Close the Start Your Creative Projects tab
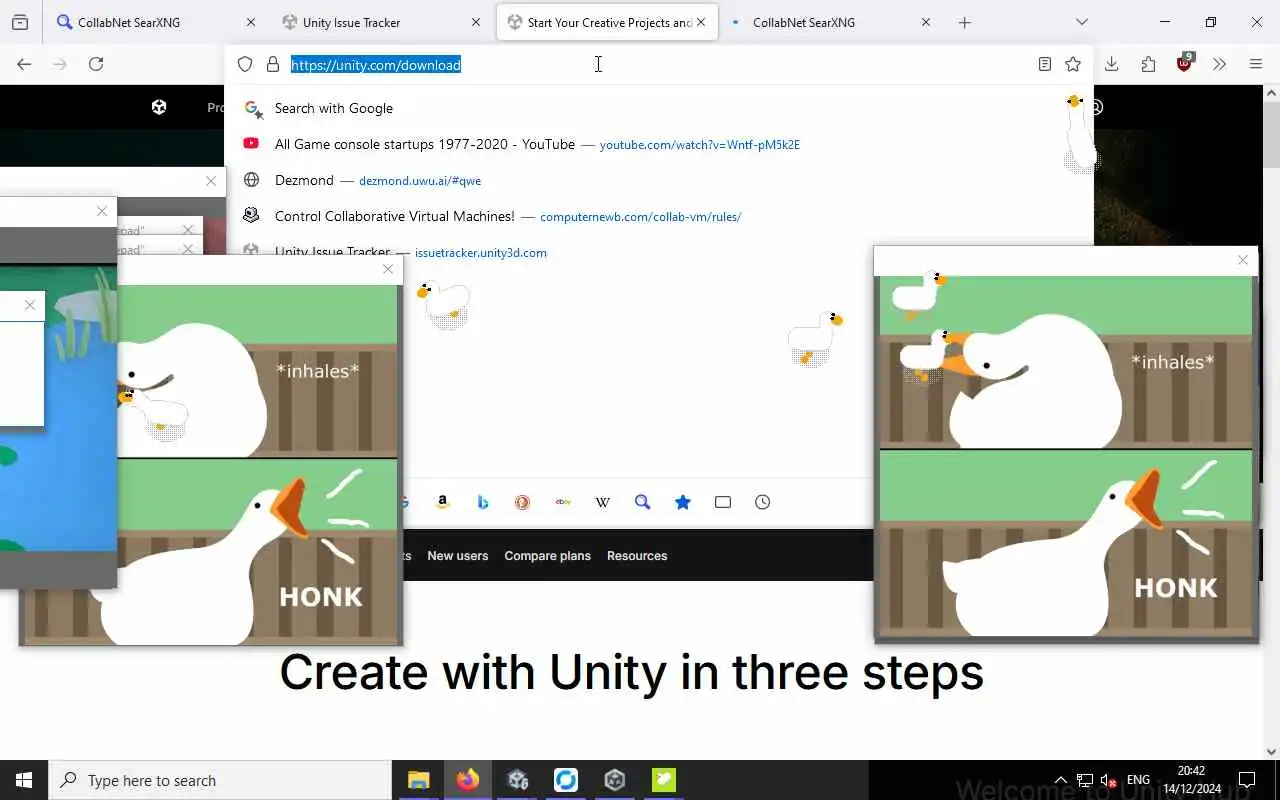This screenshot has height=800, width=1280. click(701, 22)
